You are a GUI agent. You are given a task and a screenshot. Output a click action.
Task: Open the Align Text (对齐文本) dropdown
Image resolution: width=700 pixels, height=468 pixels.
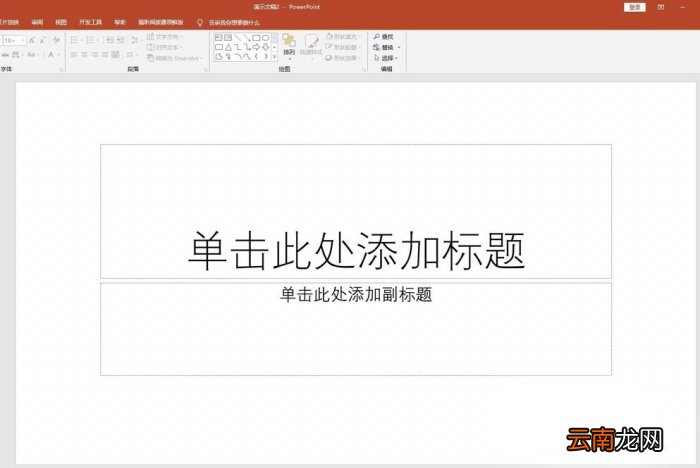click(165, 47)
